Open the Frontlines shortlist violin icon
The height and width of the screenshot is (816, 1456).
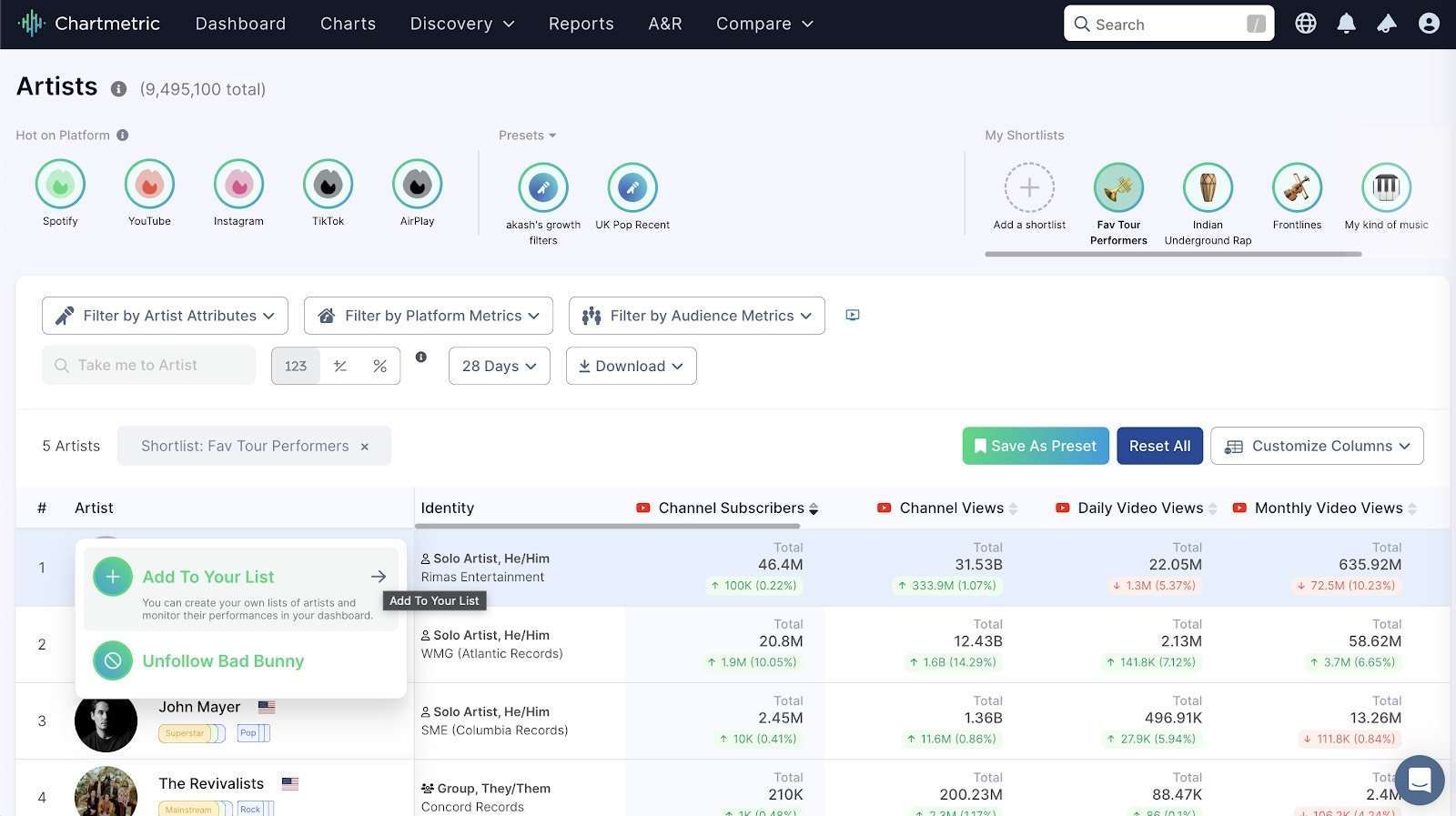(1297, 187)
